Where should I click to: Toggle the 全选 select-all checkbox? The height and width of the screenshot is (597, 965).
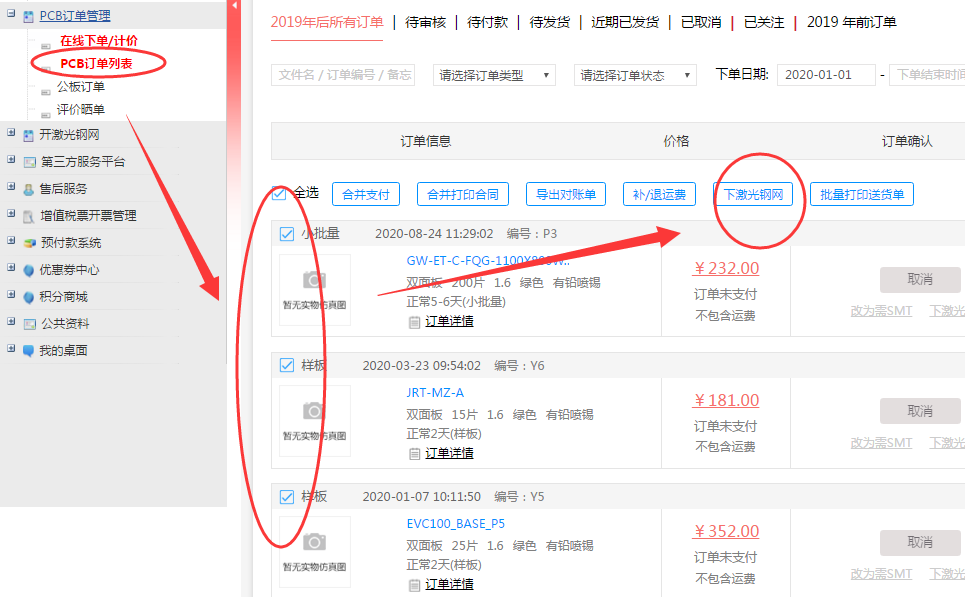tap(279, 193)
